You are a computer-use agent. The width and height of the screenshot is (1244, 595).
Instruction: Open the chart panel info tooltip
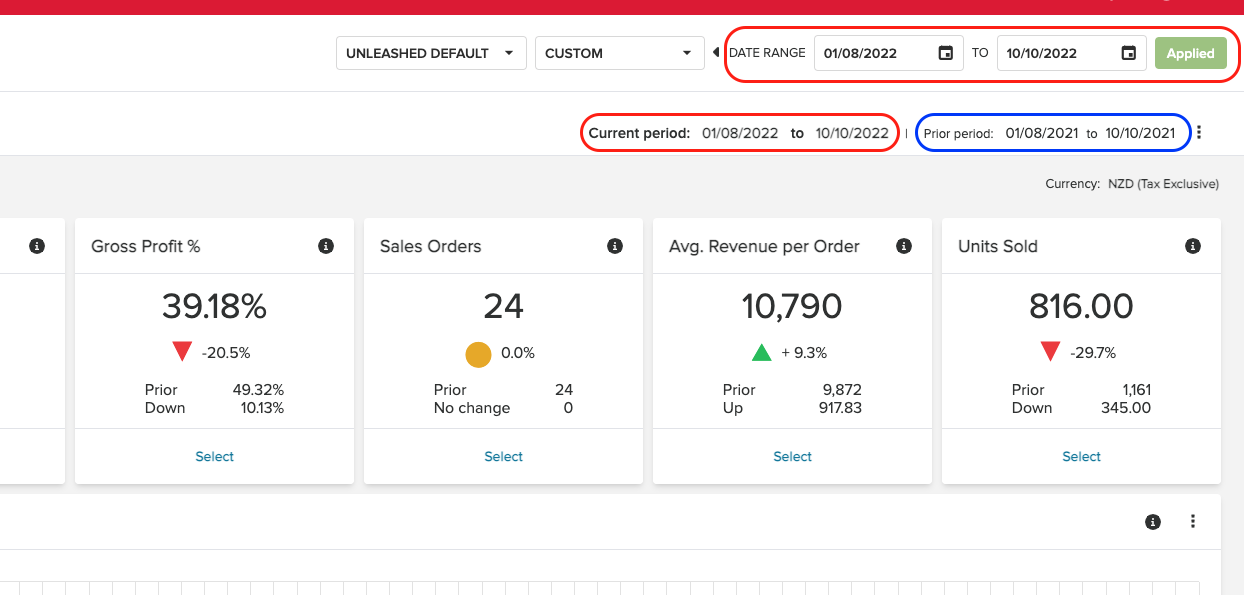[x=1153, y=521]
